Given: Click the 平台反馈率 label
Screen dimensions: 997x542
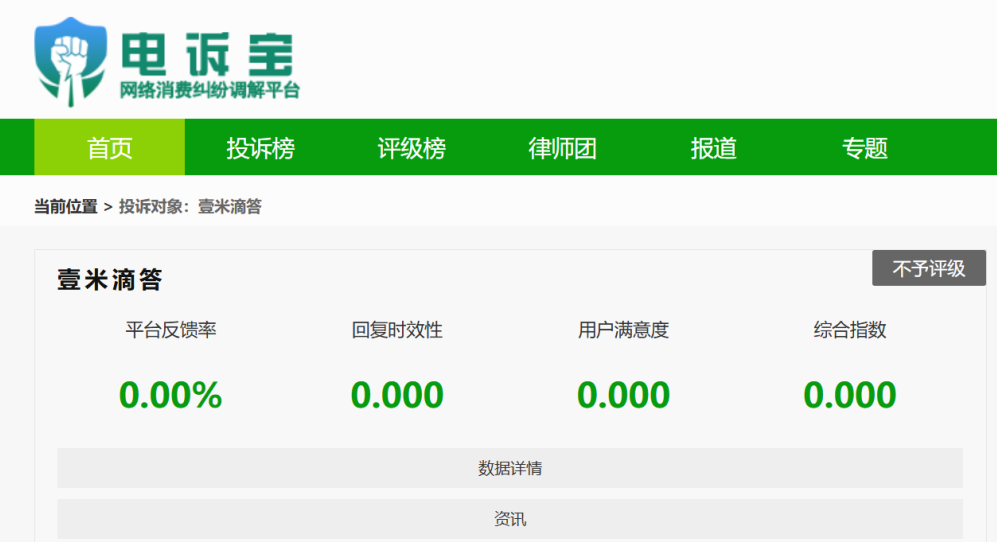Looking at the screenshot, I should pyautogui.click(x=170, y=330).
